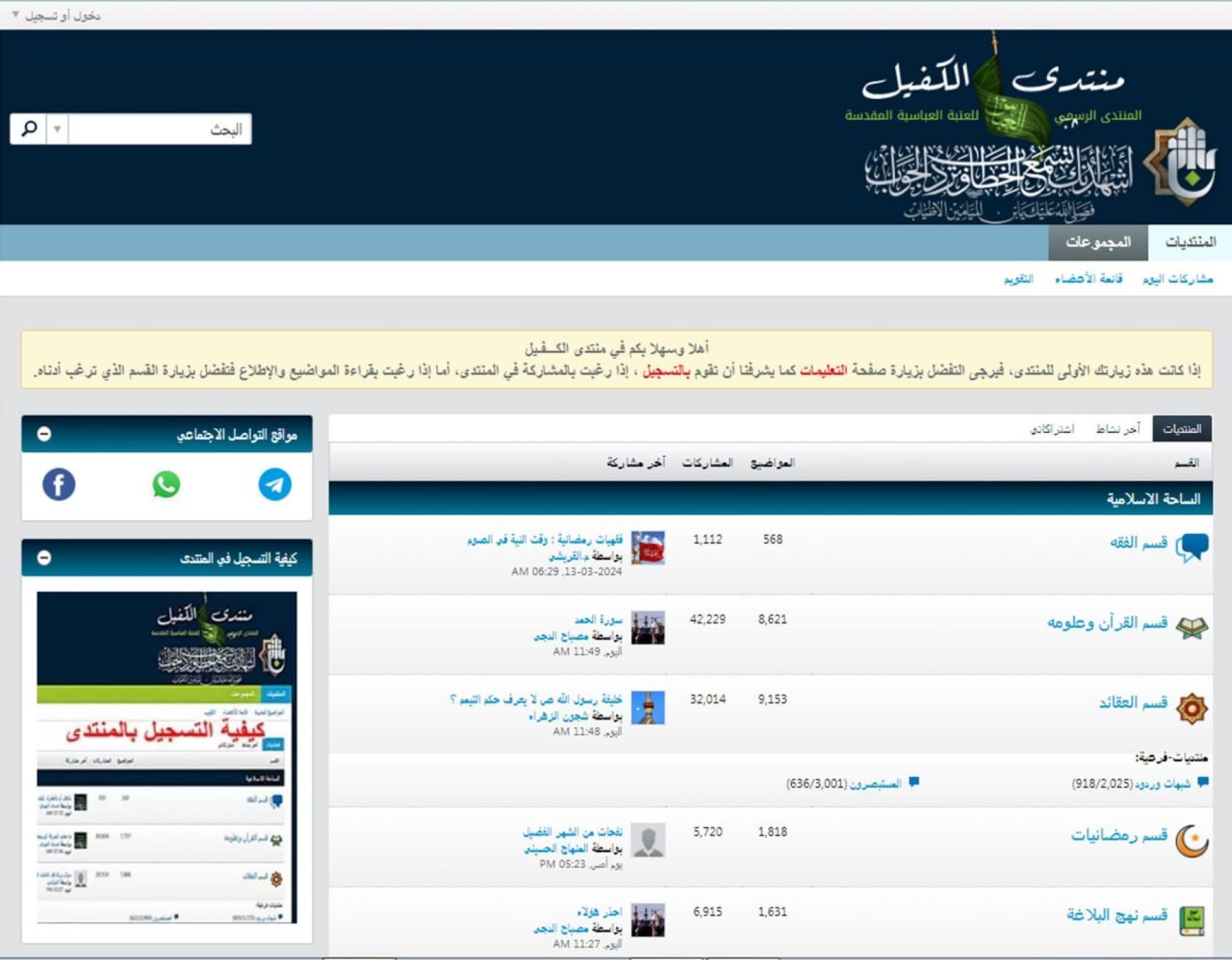This screenshot has width=1232, height=960.
Task: Open the اشتراكاتي tab
Action: 1052,429
